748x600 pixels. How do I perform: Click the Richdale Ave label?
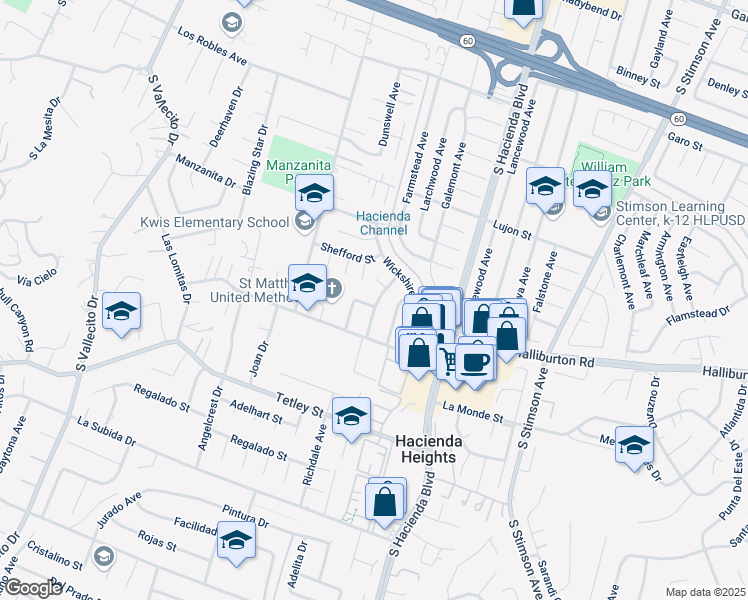(314, 455)
